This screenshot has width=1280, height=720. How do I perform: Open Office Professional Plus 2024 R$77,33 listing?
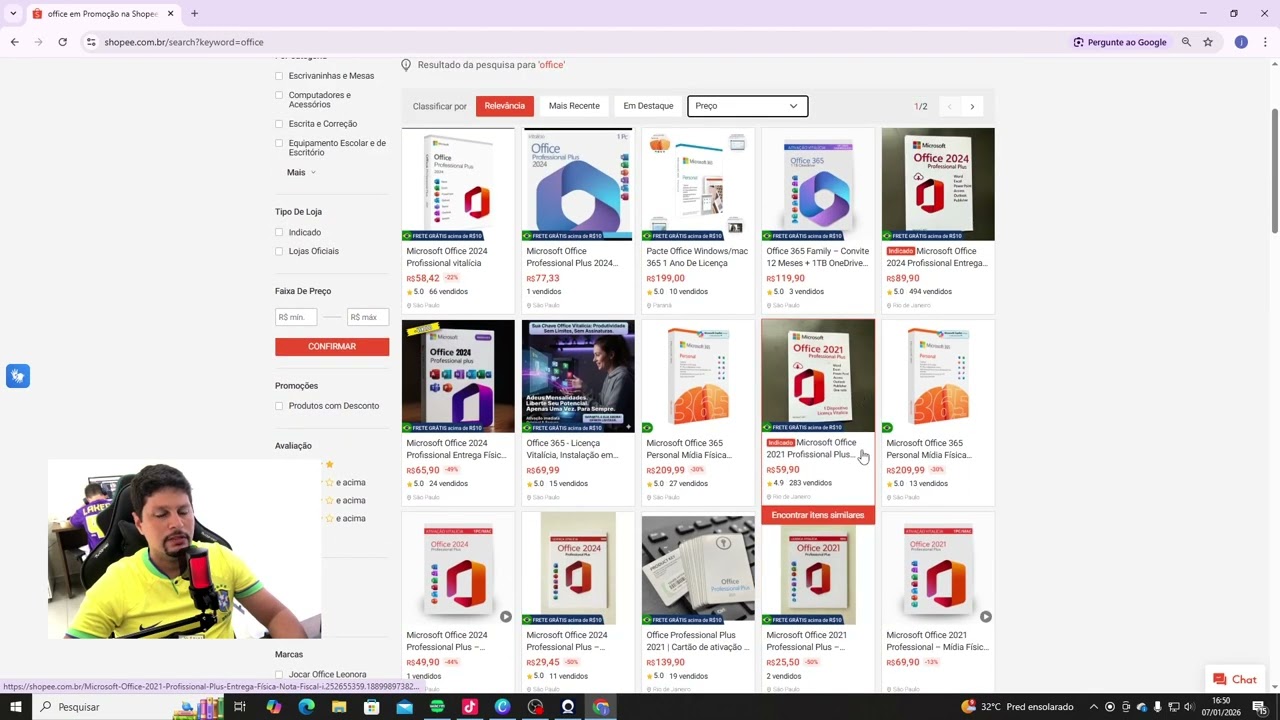pyautogui.click(x=578, y=220)
